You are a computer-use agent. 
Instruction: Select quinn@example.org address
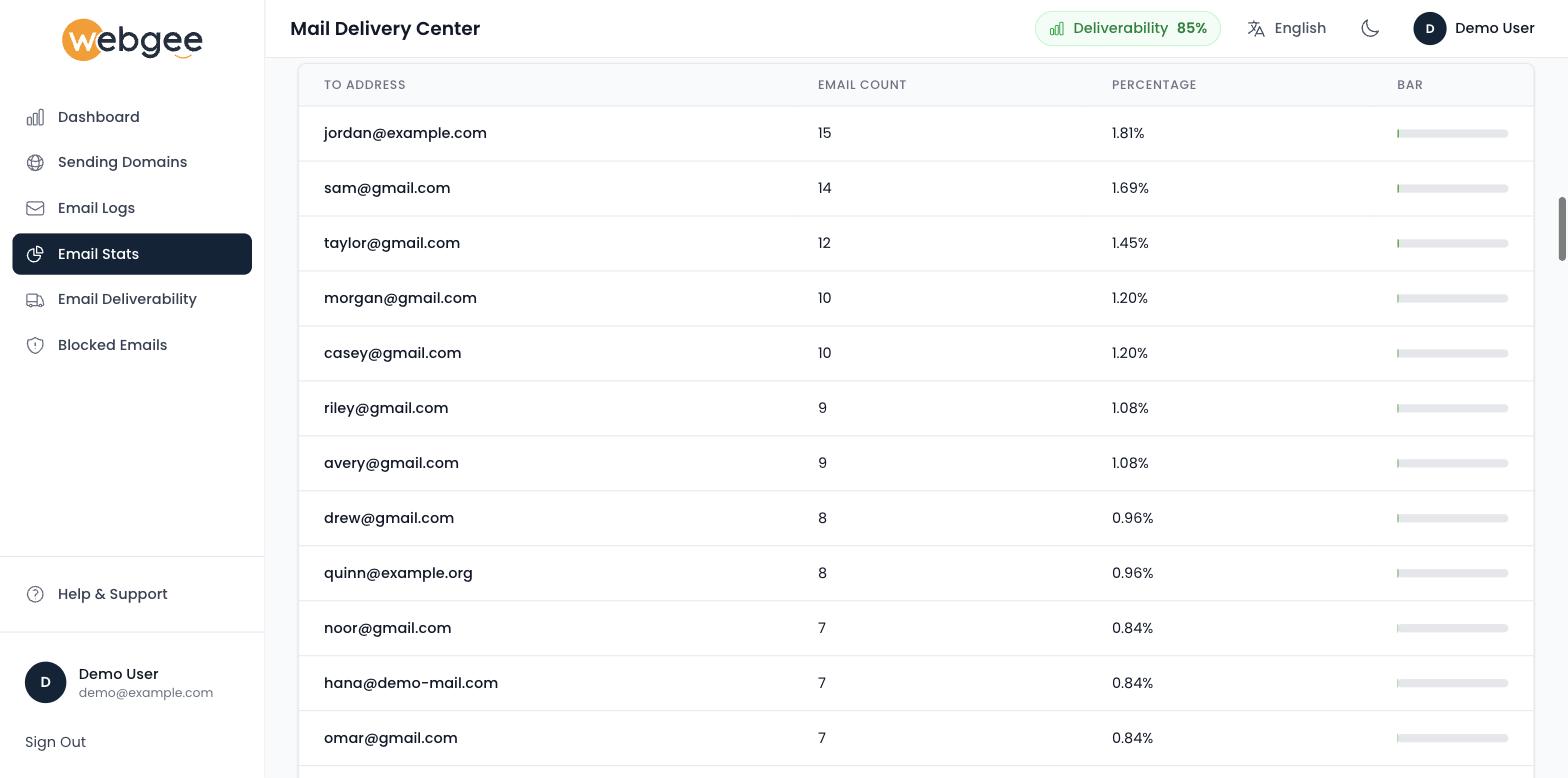(398, 573)
